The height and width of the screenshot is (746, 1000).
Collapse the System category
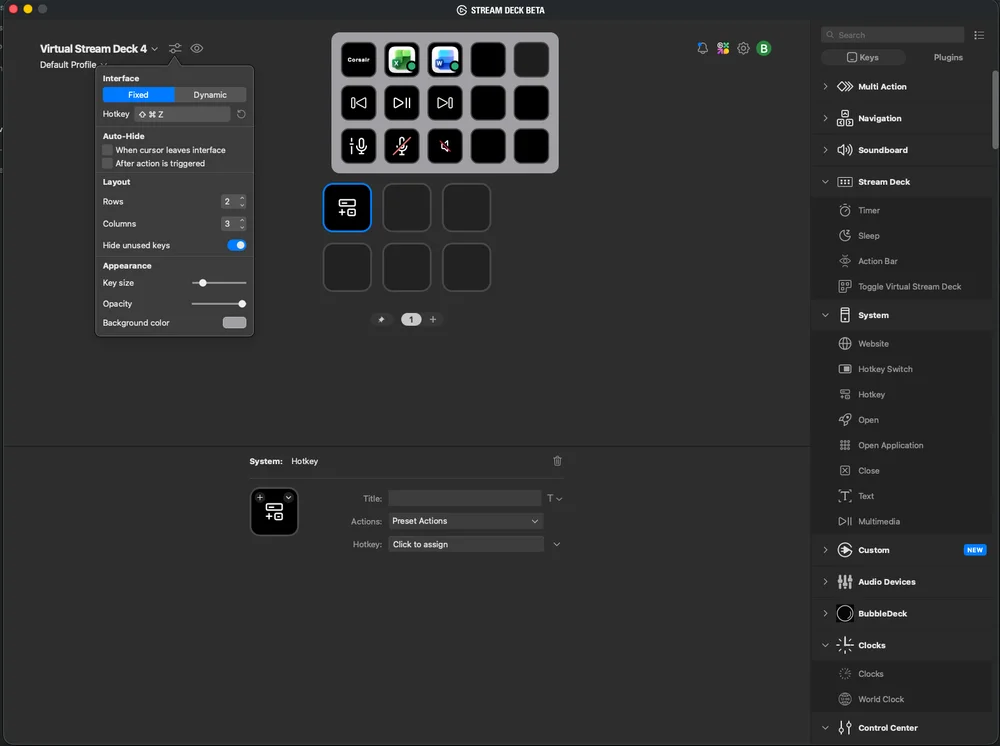[825, 315]
